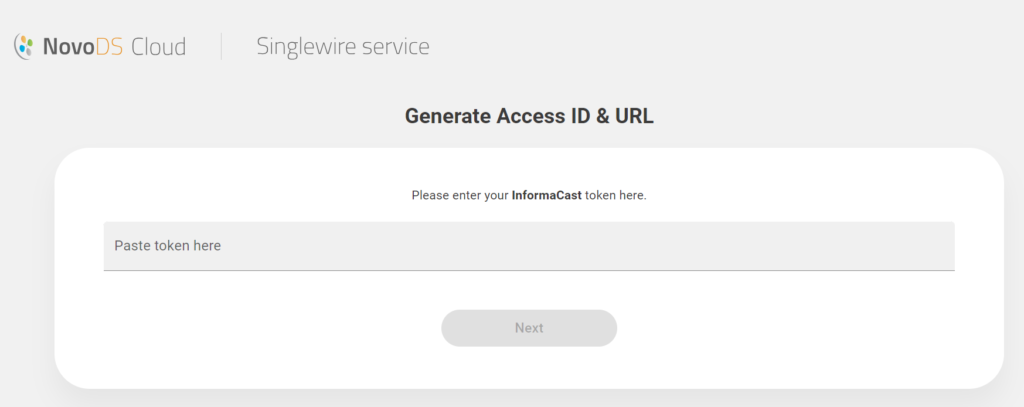This screenshot has height=407, width=1024.
Task: Click the Generate Access ID & URL heading
Action: (x=529, y=116)
